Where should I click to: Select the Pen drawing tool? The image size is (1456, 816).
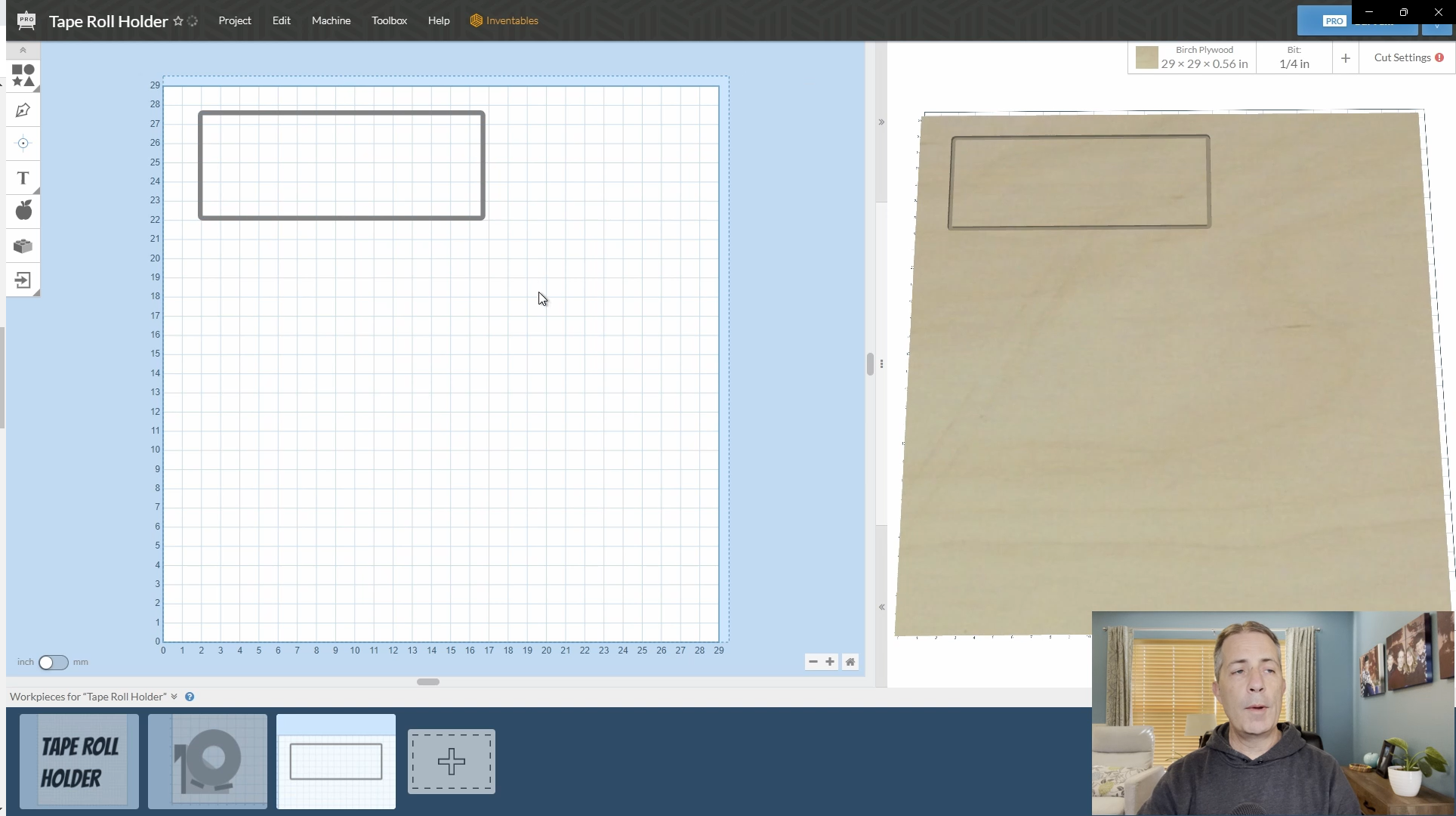[23, 110]
